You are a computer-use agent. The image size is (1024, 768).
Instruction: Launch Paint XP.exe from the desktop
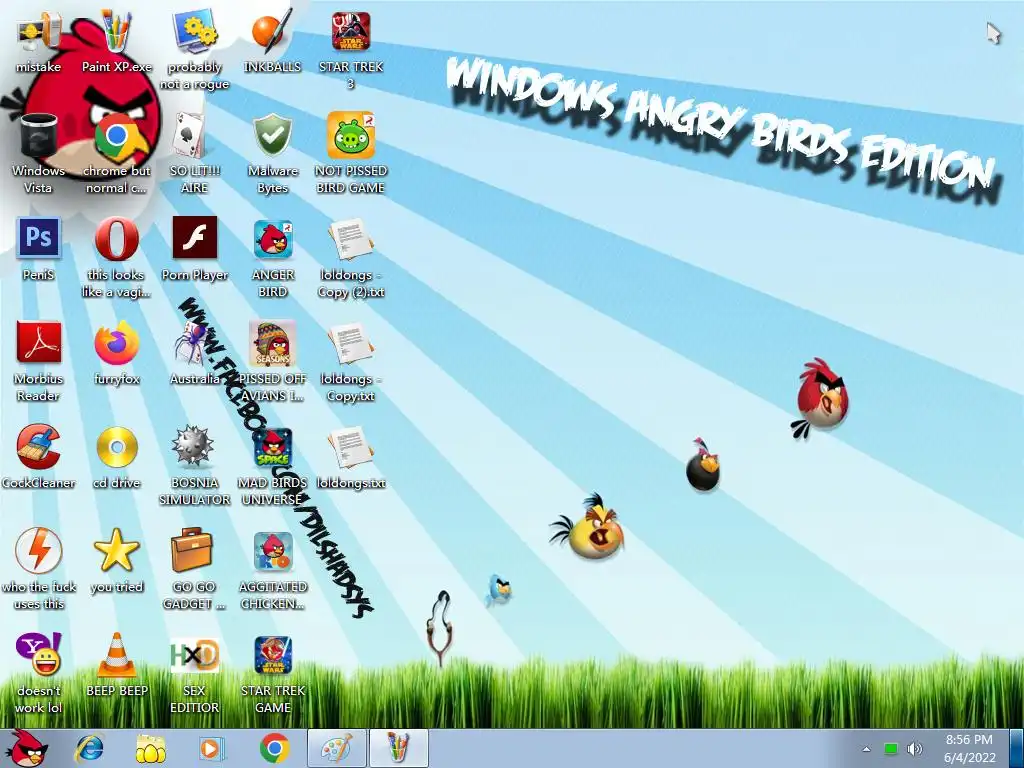(116, 40)
